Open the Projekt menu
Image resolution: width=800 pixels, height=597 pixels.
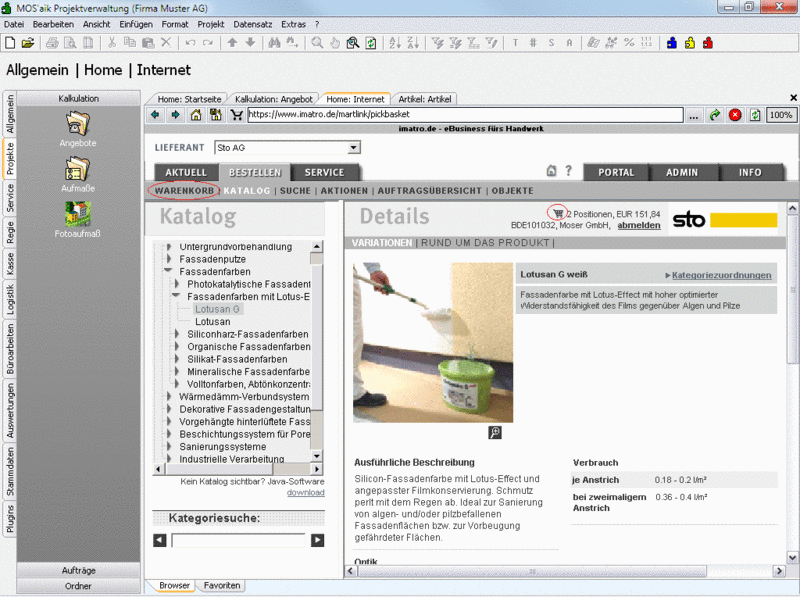(x=211, y=24)
